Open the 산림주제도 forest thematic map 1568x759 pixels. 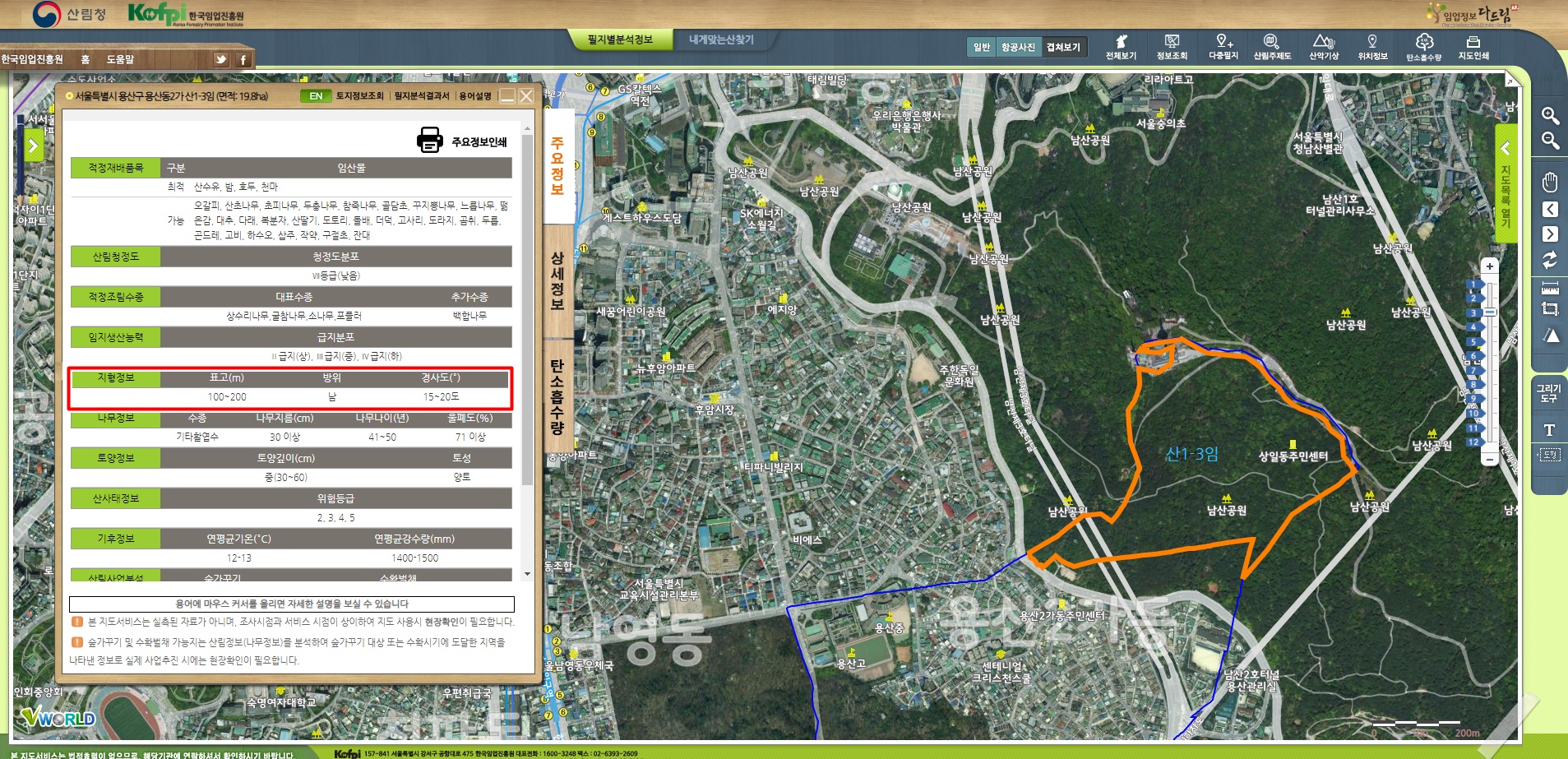point(1272,47)
